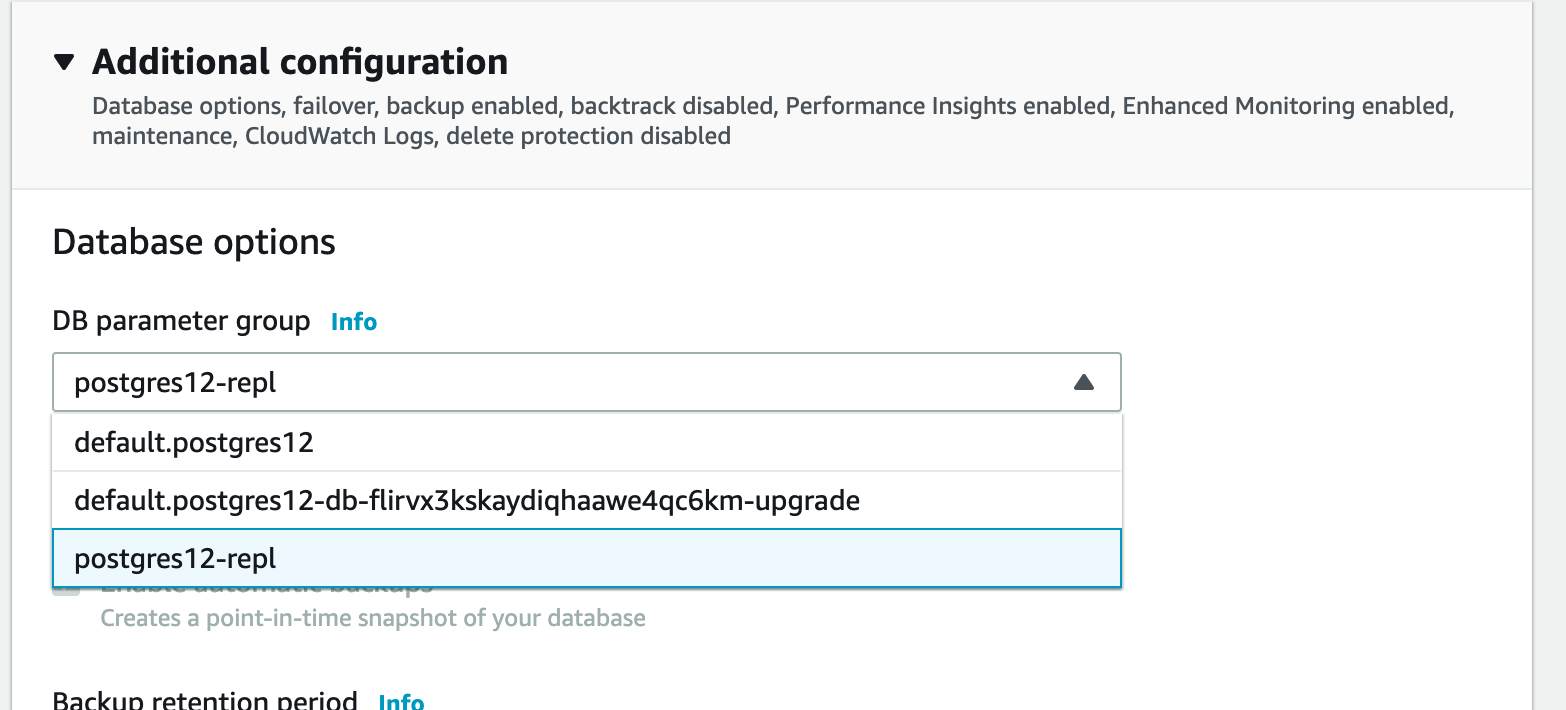Click the Database options heading
The image size is (1566, 710).
(x=194, y=243)
